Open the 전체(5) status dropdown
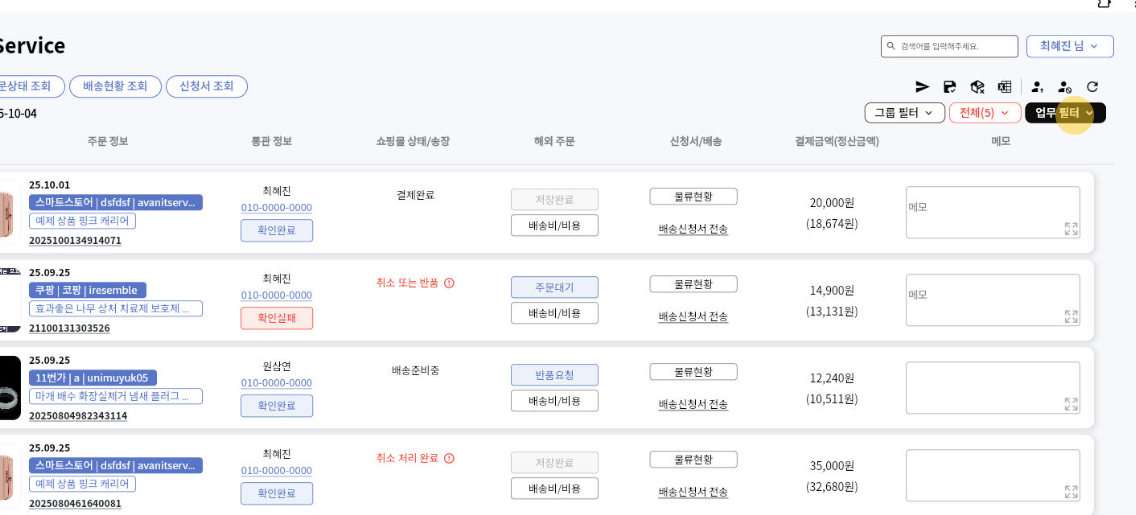 click(x=985, y=113)
